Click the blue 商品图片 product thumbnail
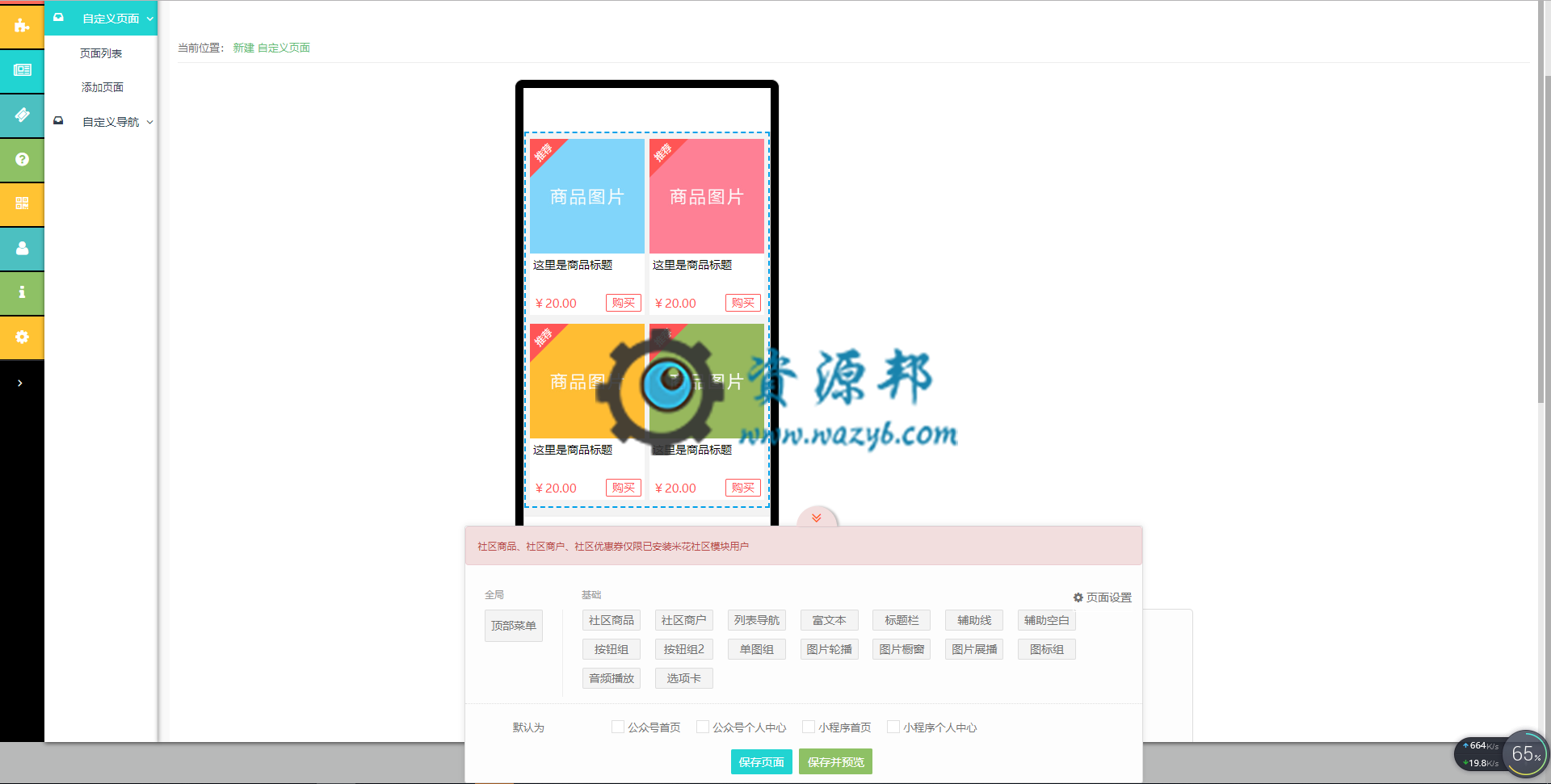Viewport: 1551px width, 784px height. pyautogui.click(x=587, y=196)
